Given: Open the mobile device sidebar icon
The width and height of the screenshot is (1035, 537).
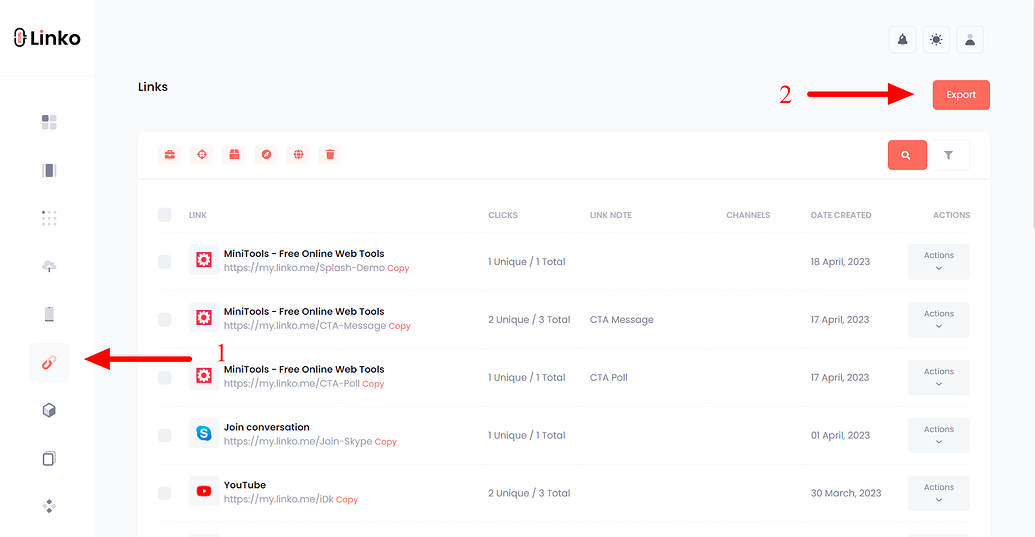Looking at the screenshot, I should pos(49,314).
